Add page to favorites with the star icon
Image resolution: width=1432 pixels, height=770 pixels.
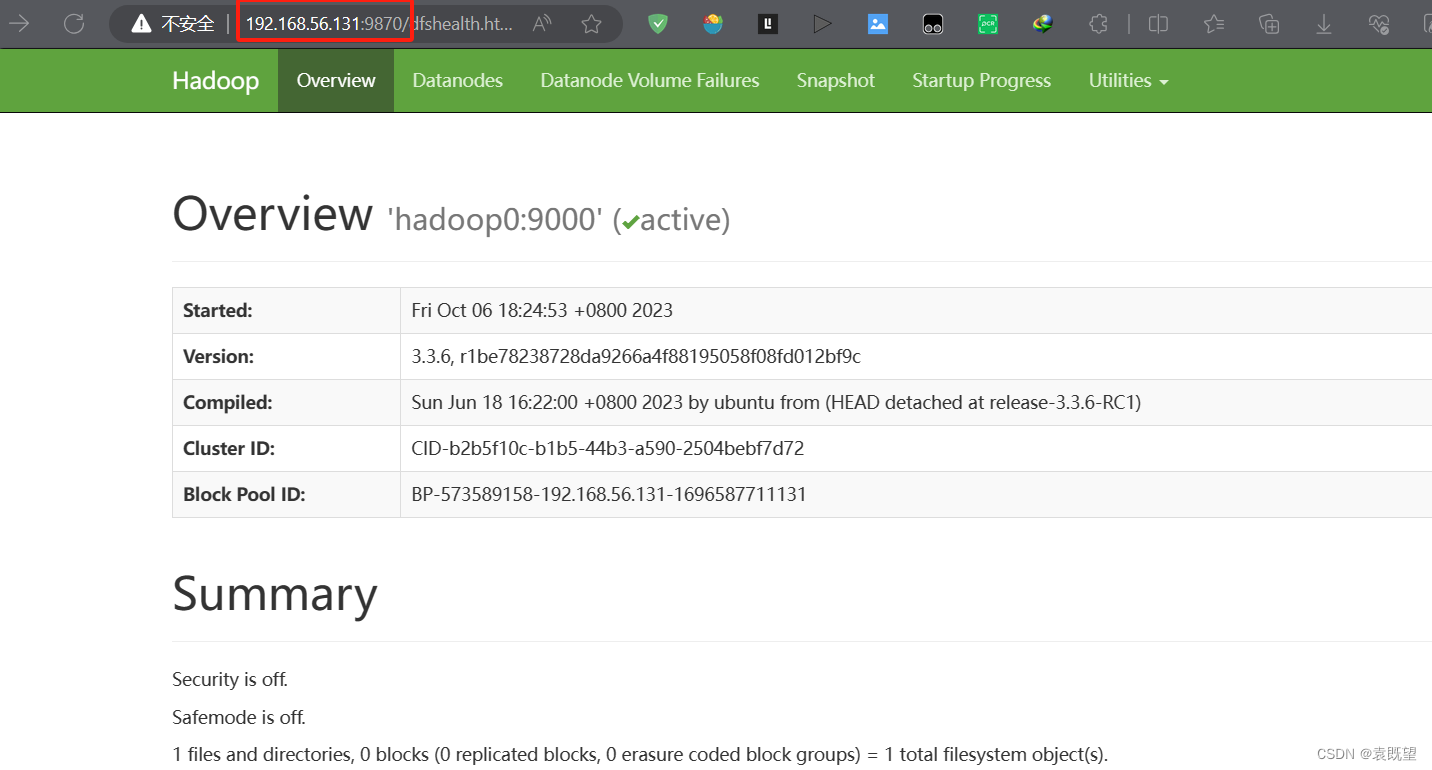(x=592, y=24)
